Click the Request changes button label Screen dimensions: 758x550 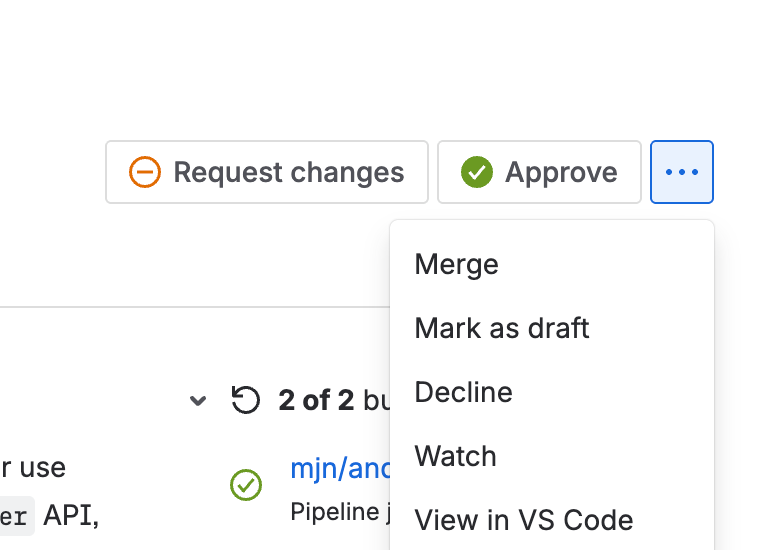tap(289, 173)
